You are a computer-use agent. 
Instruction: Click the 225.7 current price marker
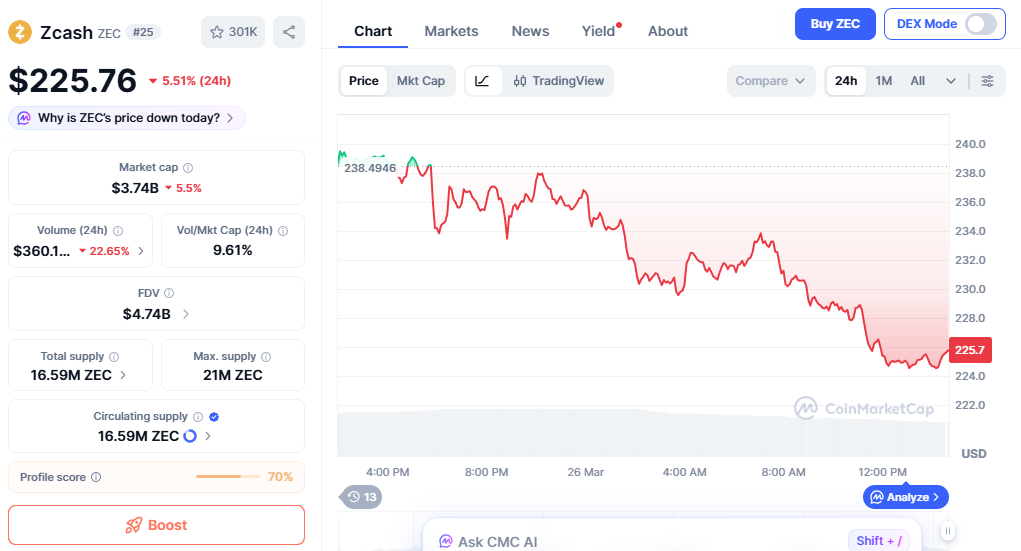970,350
